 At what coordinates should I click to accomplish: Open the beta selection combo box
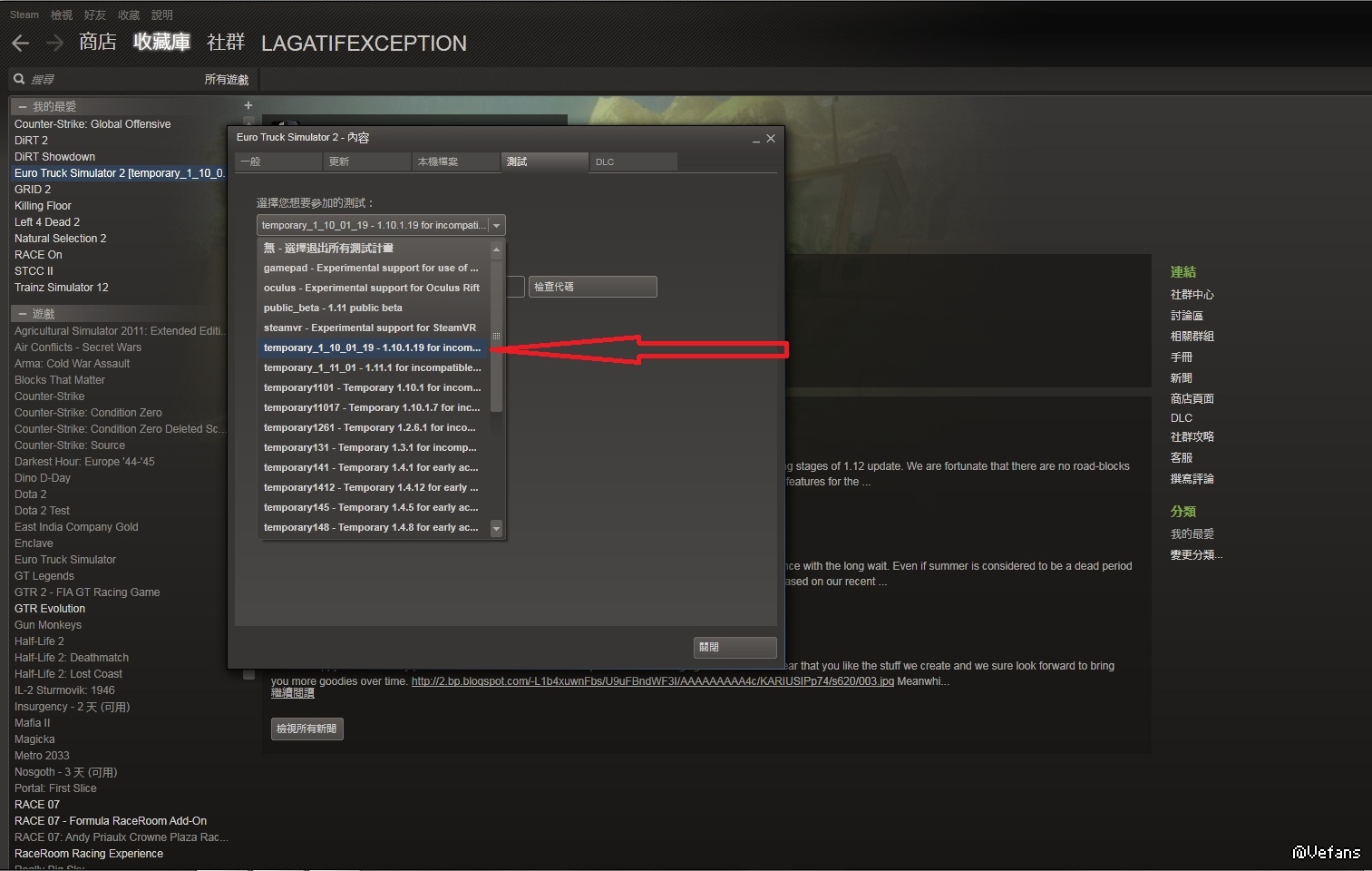pyautogui.click(x=381, y=225)
